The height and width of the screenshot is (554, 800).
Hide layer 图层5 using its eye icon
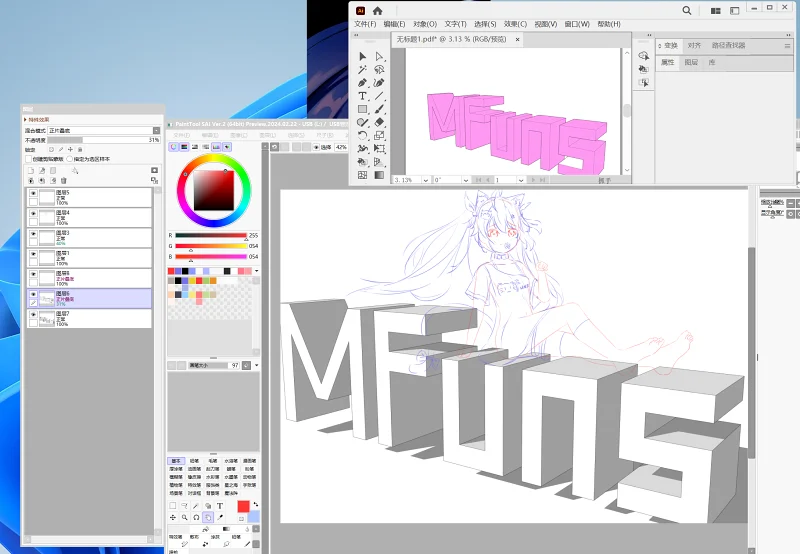pyautogui.click(x=33, y=193)
